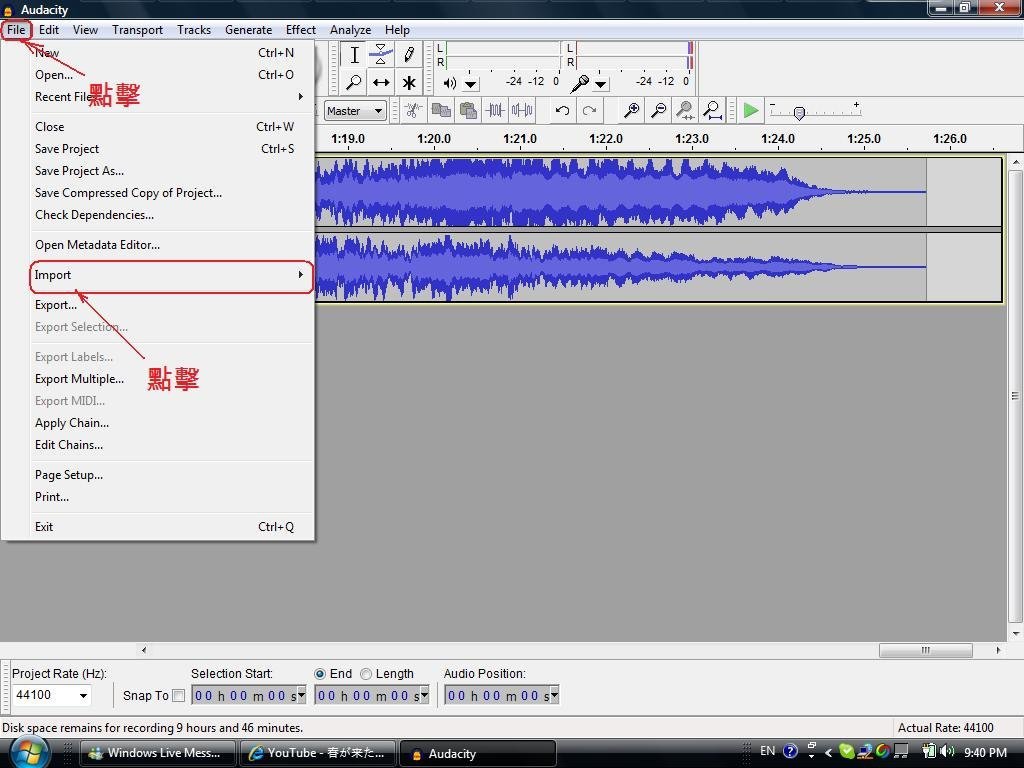The height and width of the screenshot is (768, 1024).
Task: Select the Time Shift tool
Action: [381, 83]
